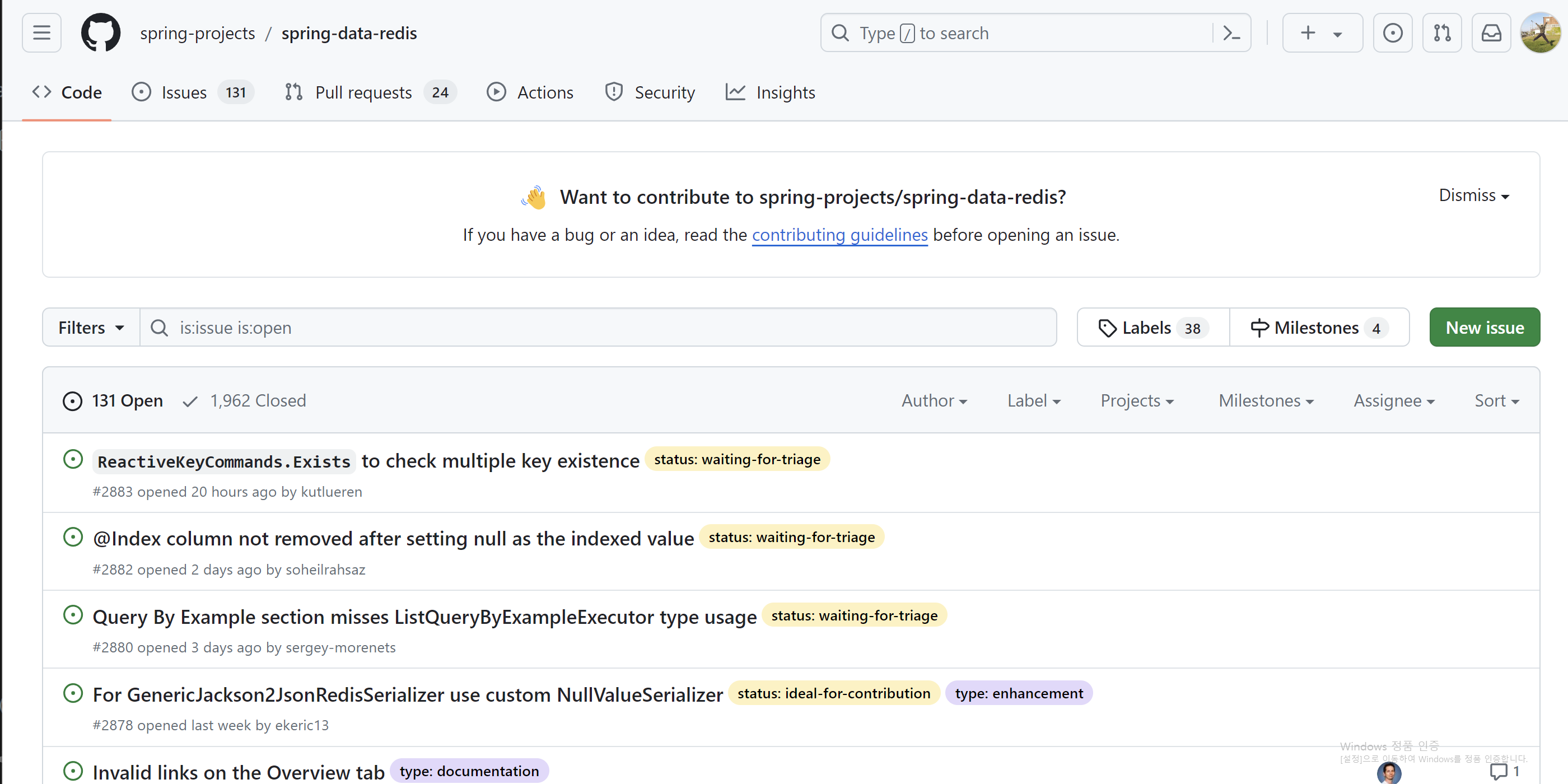Click the type: enhancement label
Viewport: 1568px width, 784px height.
tap(1018, 693)
